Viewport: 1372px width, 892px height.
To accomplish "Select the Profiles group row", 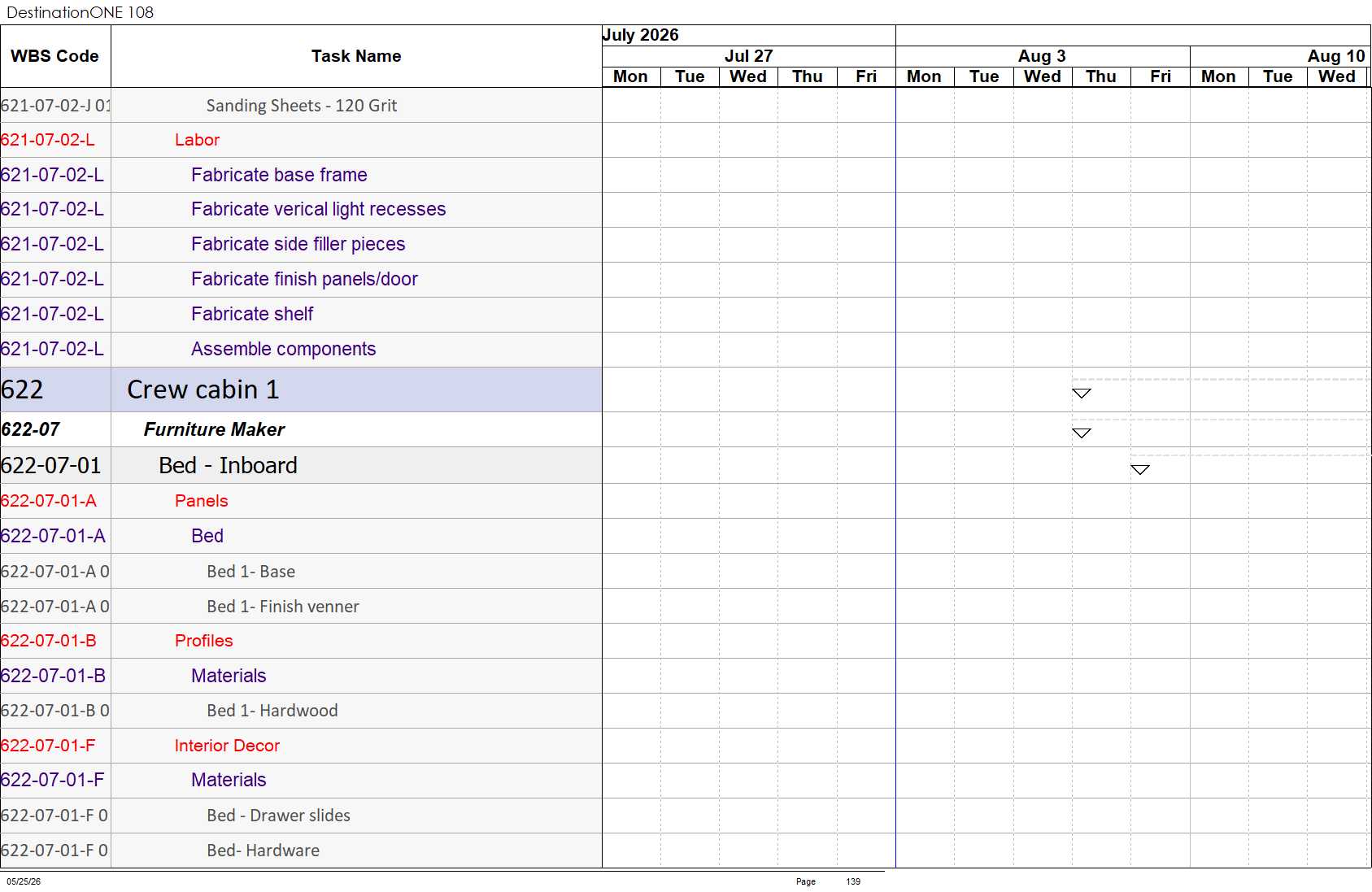I will [301, 641].
